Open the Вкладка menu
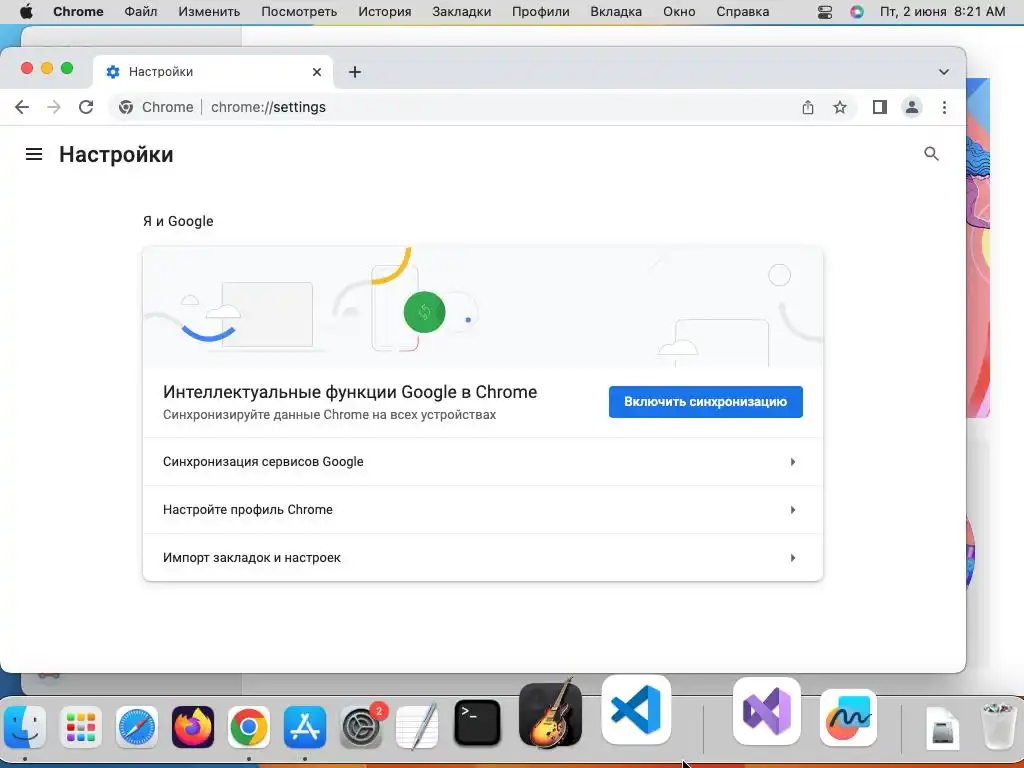Image resolution: width=1024 pixels, height=768 pixels. click(x=616, y=12)
